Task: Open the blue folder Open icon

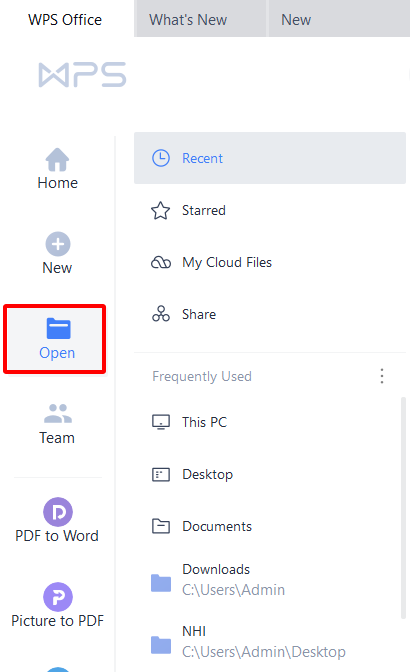Action: tap(58, 329)
